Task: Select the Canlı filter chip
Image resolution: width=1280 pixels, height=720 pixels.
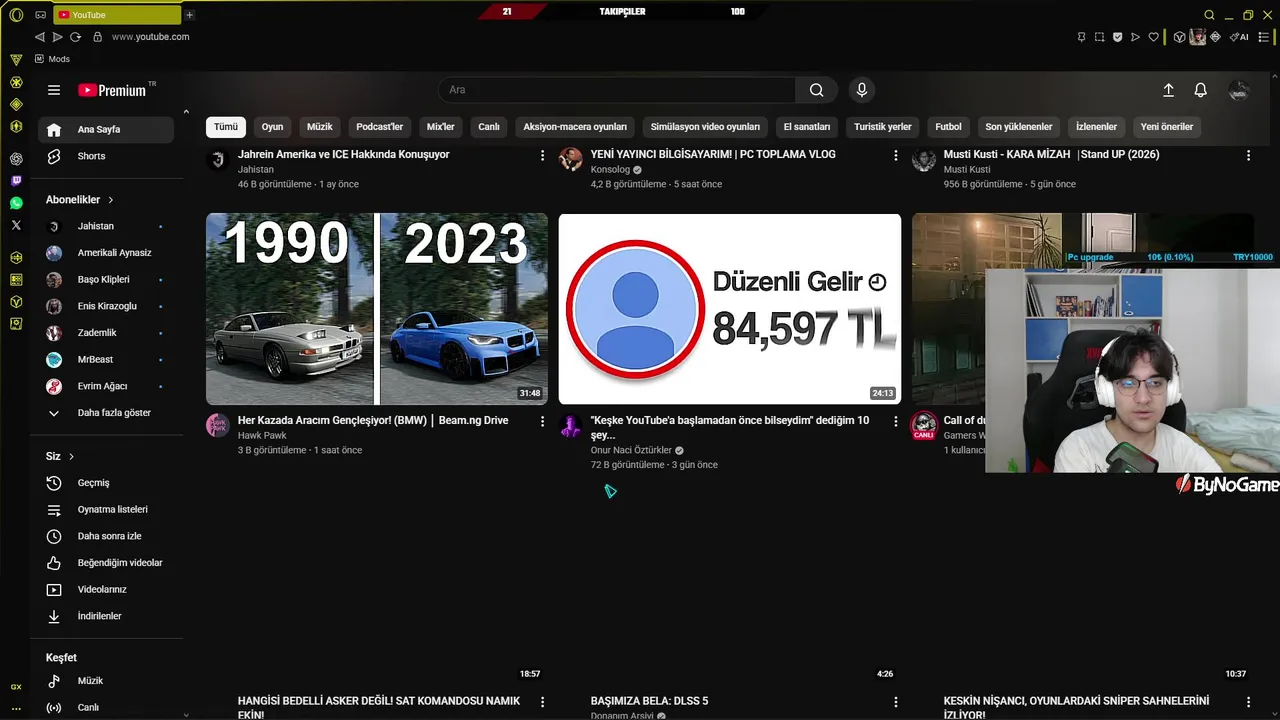Action: pyautogui.click(x=489, y=127)
